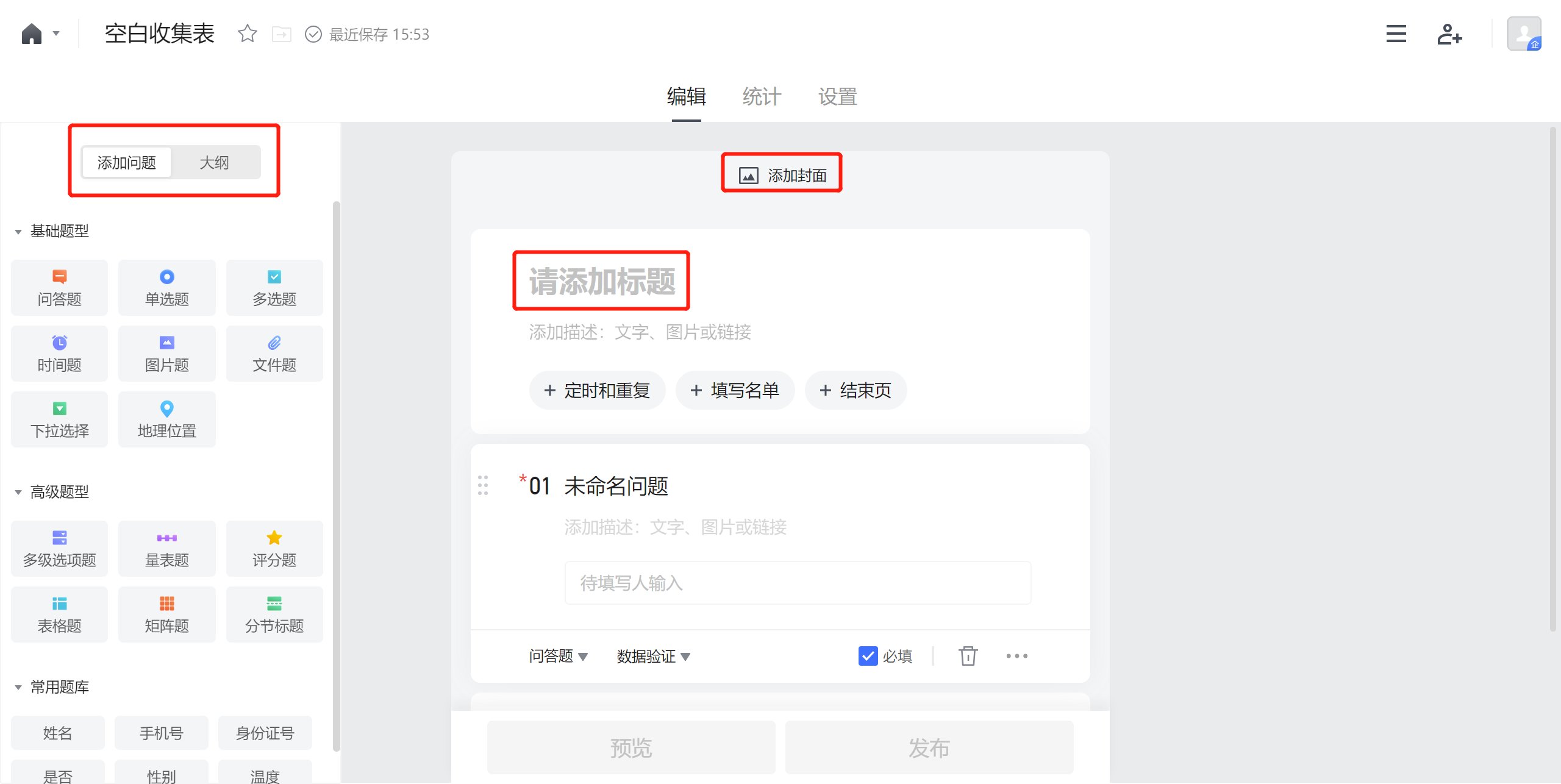Switch to the 统计 tab
Screen dimensions: 1561x784
[762, 96]
